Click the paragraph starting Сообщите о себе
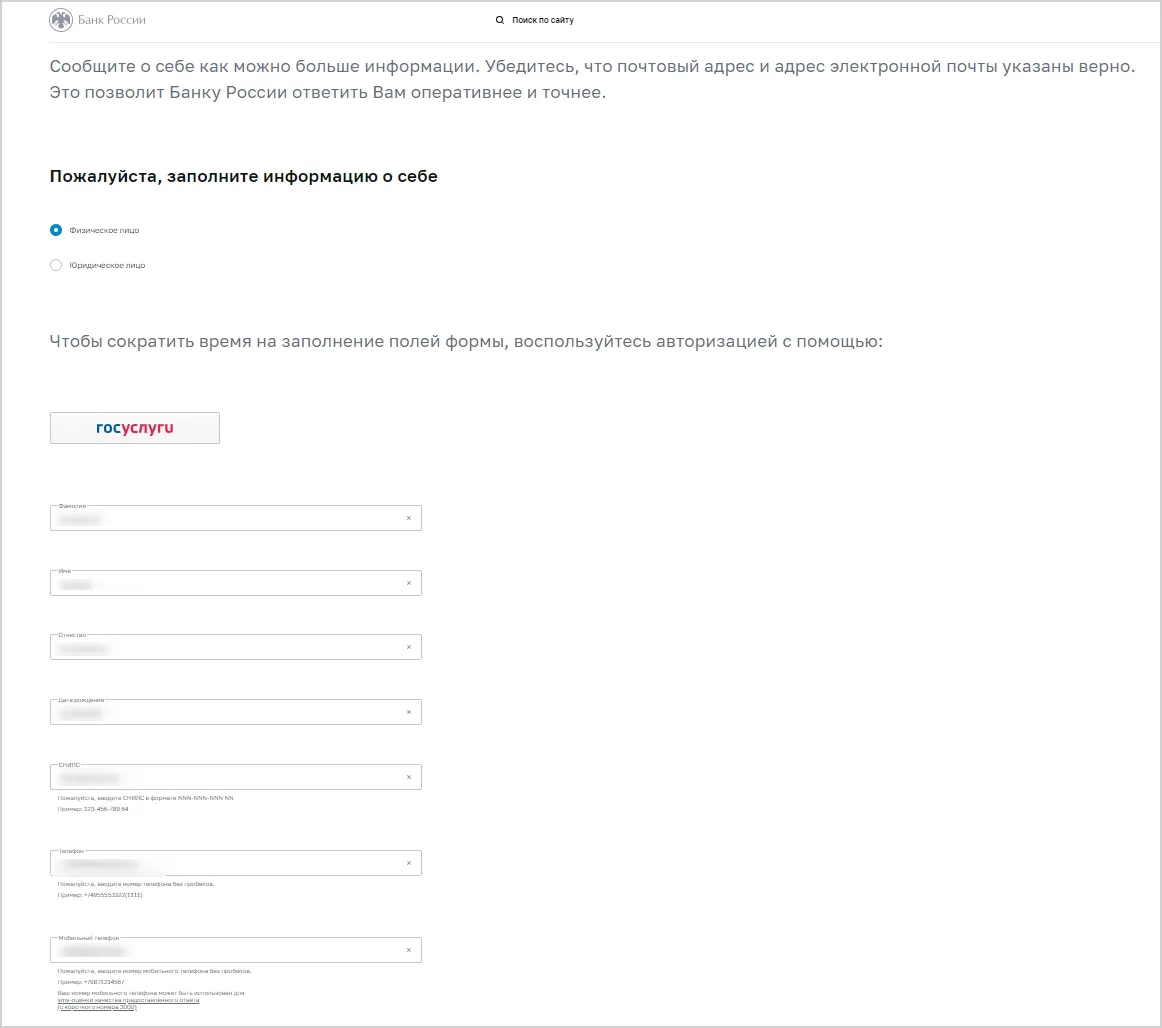 pos(592,79)
